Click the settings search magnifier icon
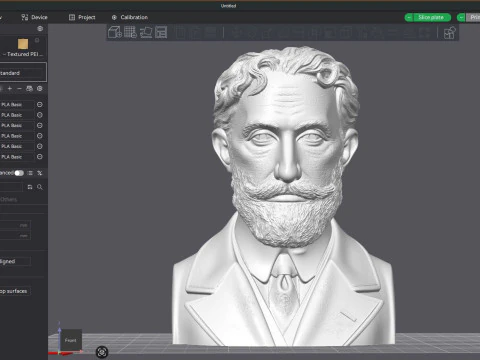Image resolution: width=480 pixels, height=360 pixels. (40, 187)
